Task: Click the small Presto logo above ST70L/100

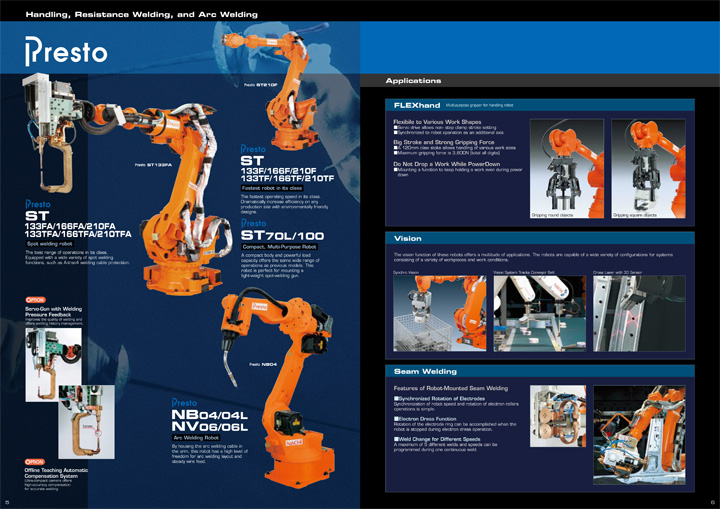Action: click(x=253, y=223)
